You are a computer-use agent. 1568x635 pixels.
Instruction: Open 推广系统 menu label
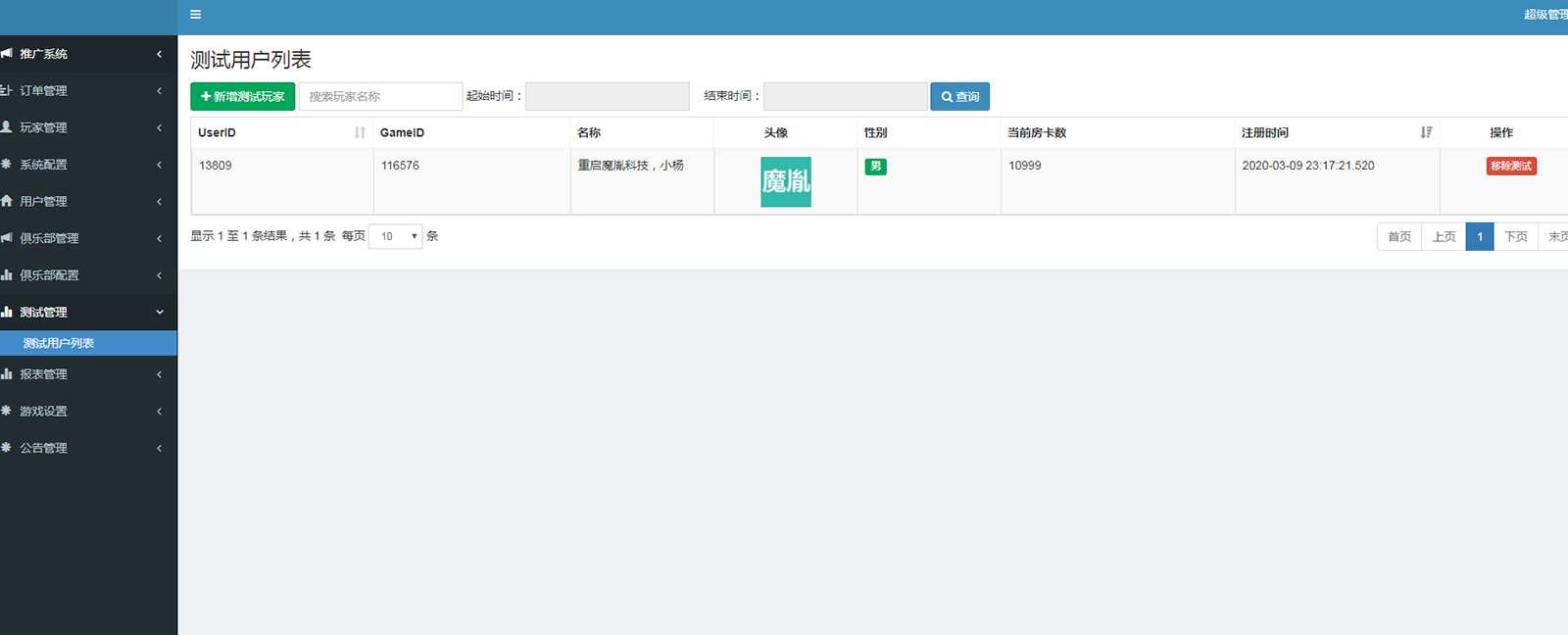tap(43, 54)
